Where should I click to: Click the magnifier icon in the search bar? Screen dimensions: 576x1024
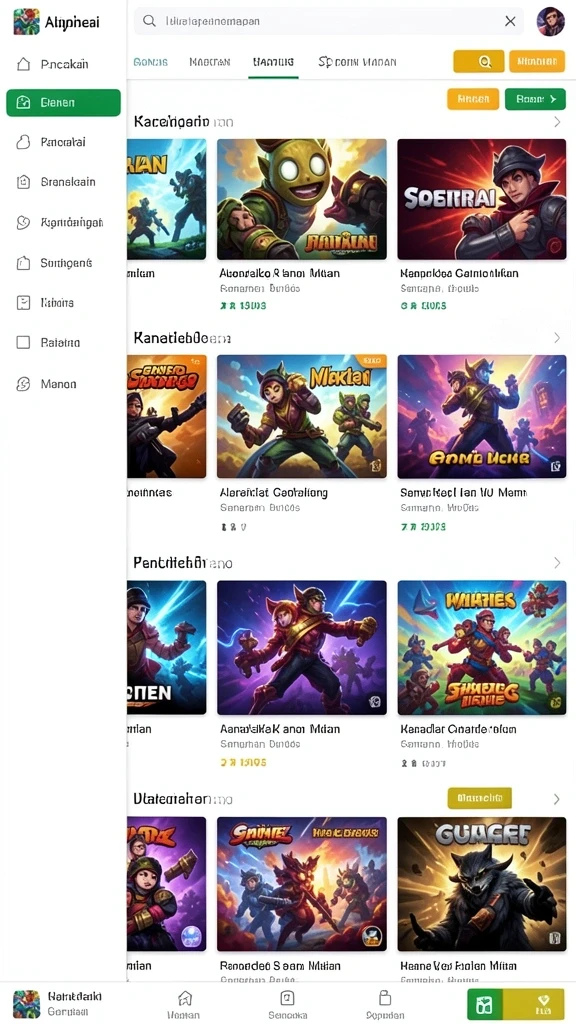coord(150,21)
